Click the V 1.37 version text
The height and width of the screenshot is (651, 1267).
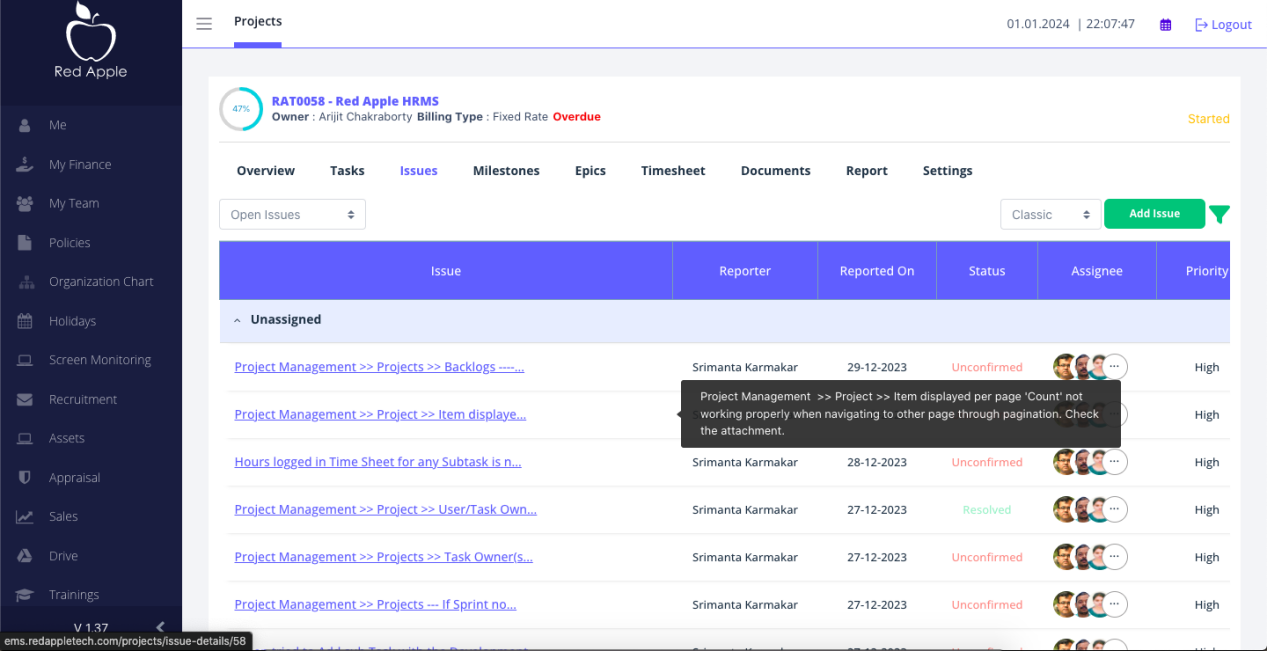click(x=91, y=627)
